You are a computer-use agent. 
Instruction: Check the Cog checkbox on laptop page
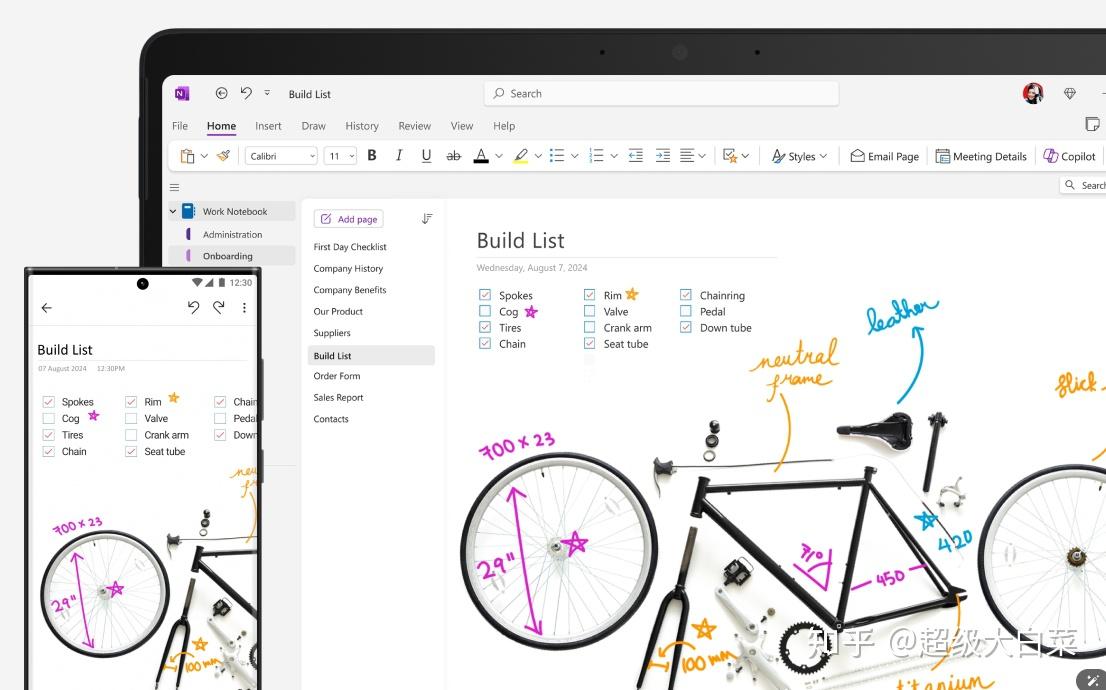coord(485,310)
